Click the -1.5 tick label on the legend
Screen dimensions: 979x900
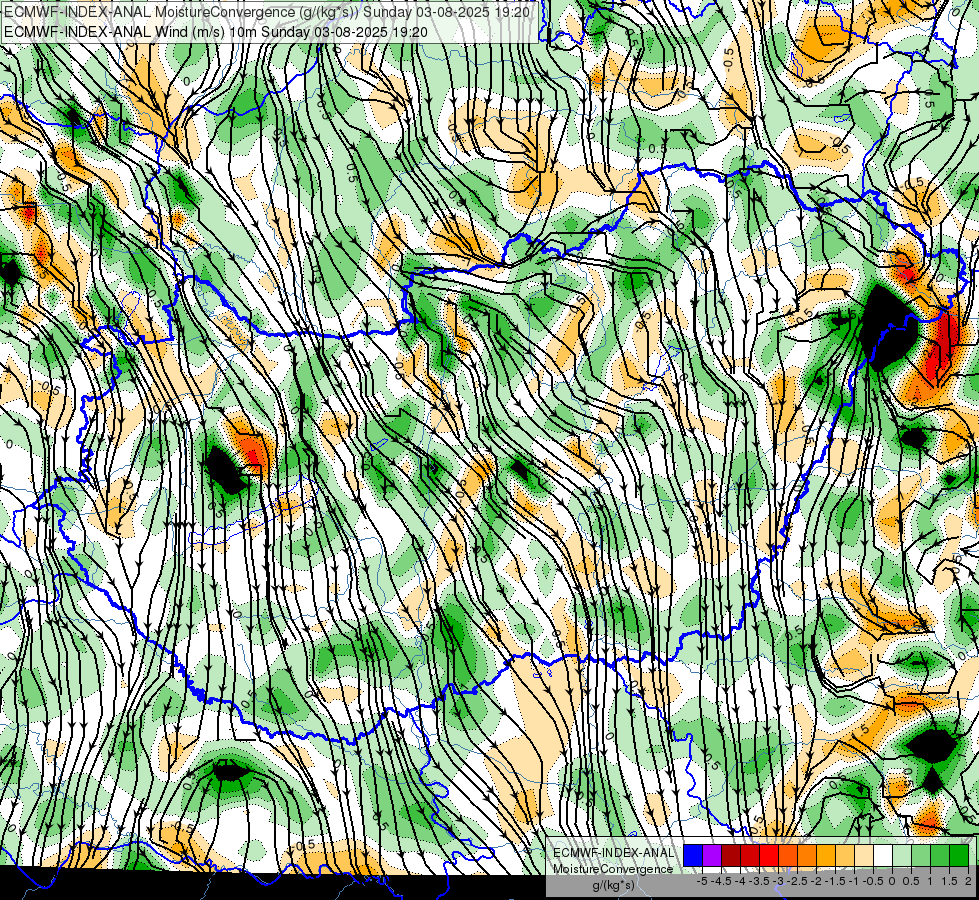(x=835, y=881)
